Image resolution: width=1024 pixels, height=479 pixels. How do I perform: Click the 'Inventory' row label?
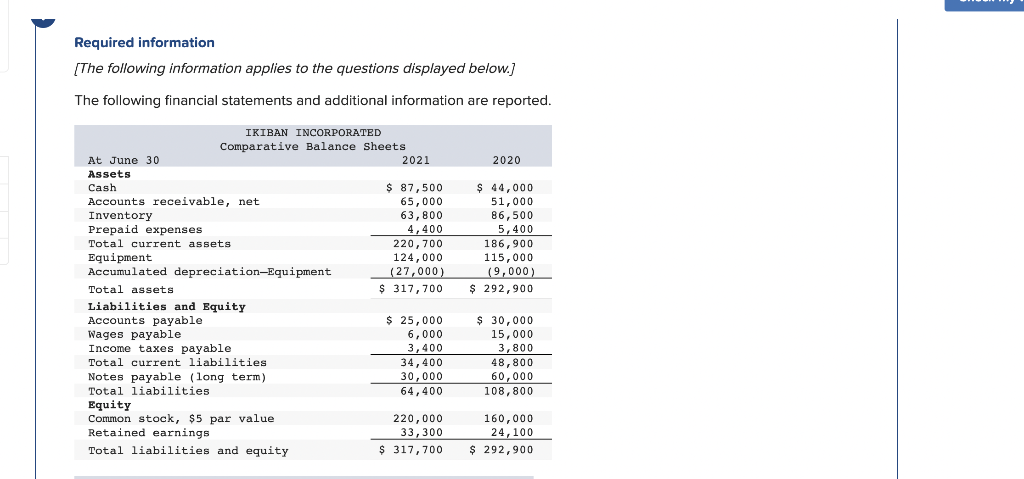tap(120, 216)
